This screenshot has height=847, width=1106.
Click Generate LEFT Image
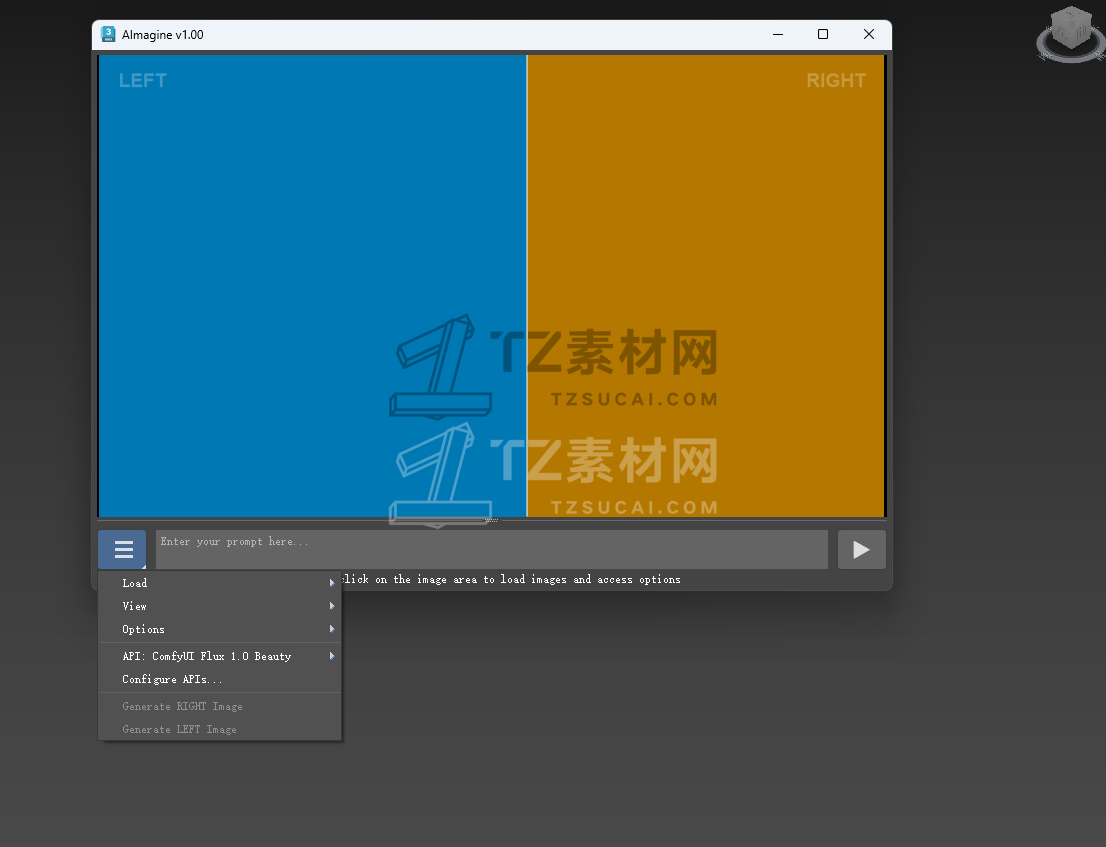pyautogui.click(x=179, y=729)
